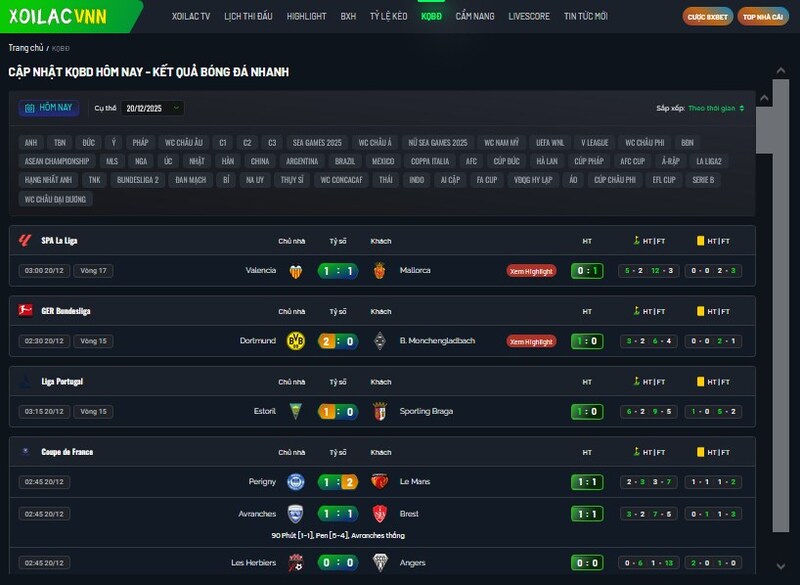
Task: Toggle the HÔM NAY today filter
Action: coord(49,108)
